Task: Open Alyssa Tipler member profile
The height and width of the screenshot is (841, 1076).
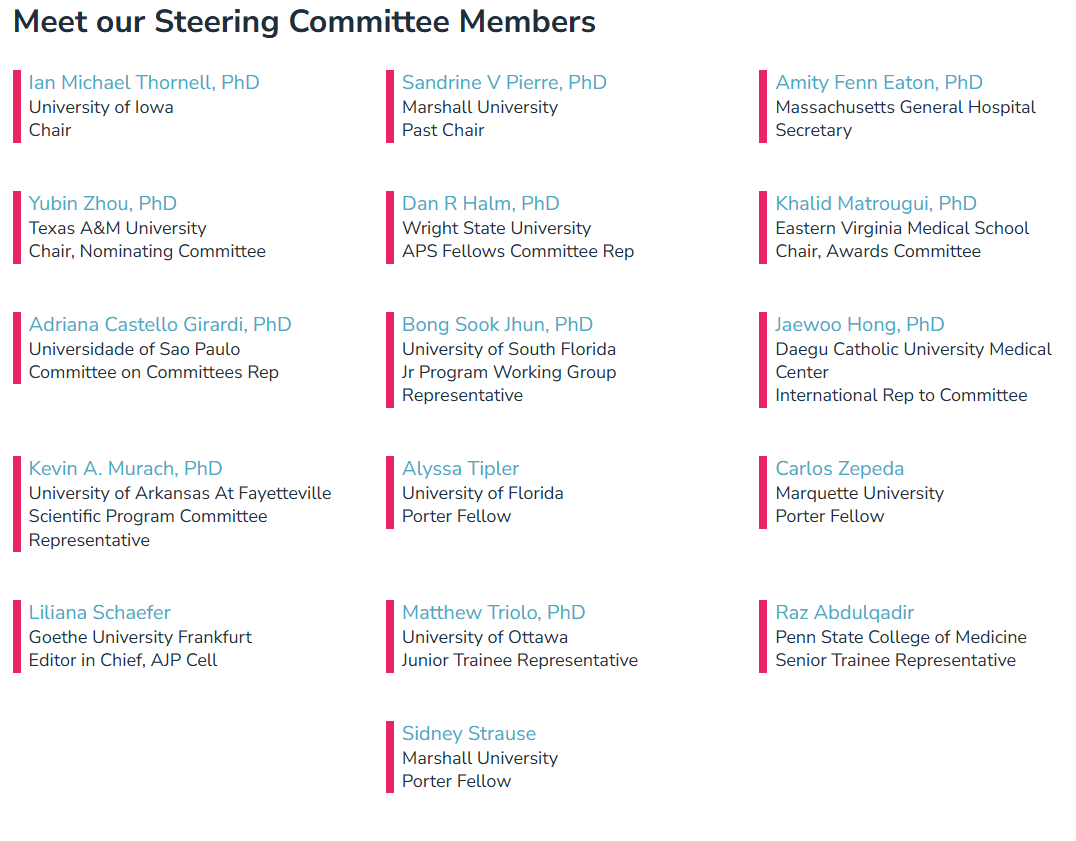Action: pyautogui.click(x=461, y=469)
